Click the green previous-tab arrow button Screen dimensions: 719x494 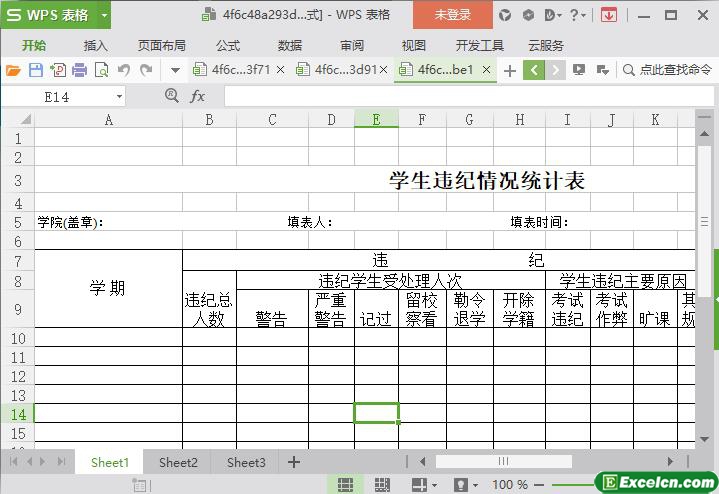click(x=534, y=70)
